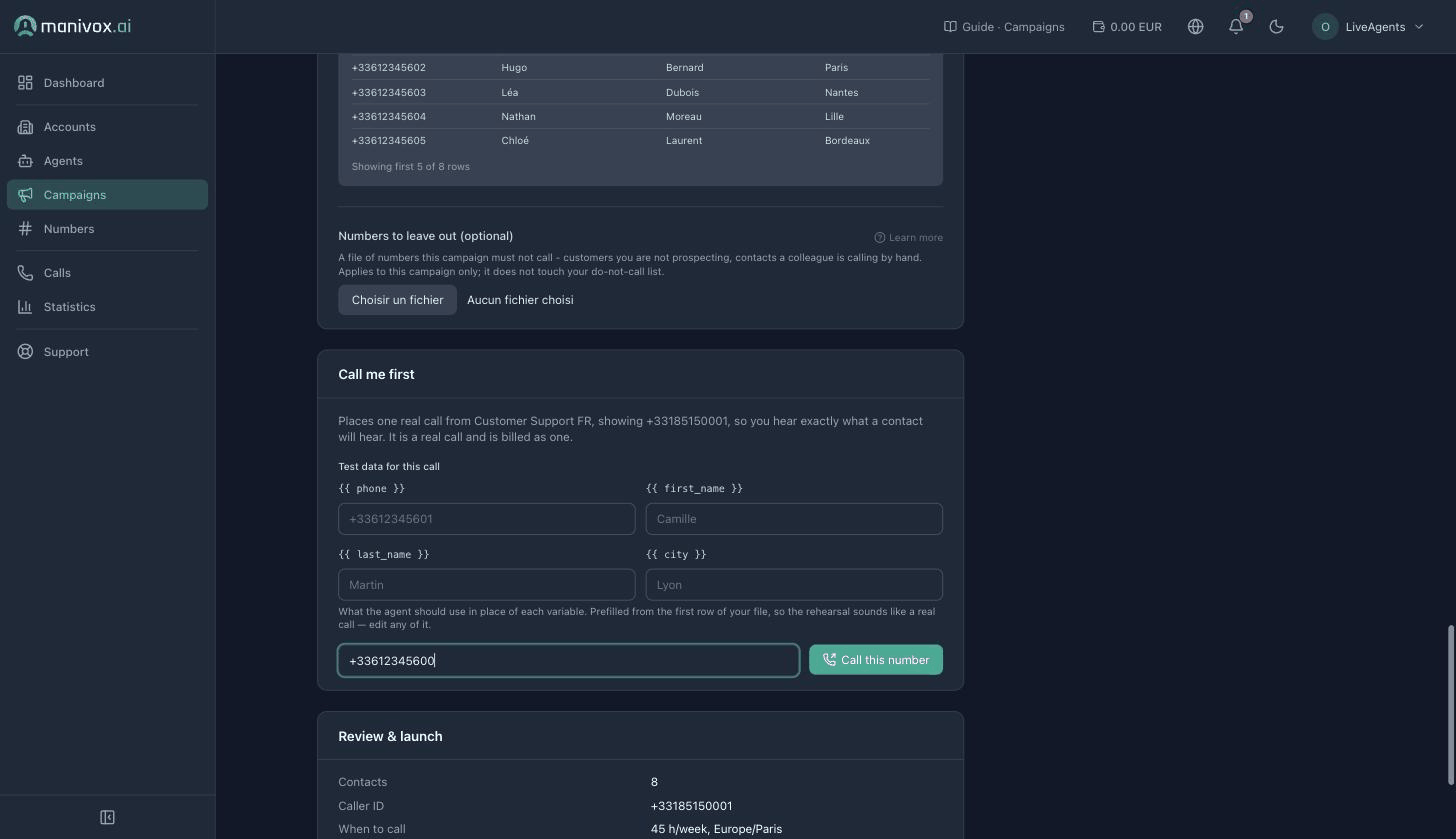Click the Support lifebuoy icon
This screenshot has width=1456, height=839.
pos(25,352)
